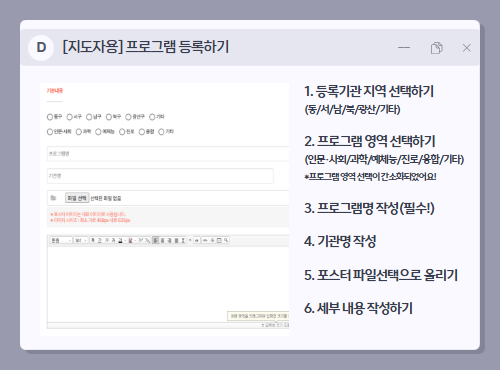Minimize the 프로그램 등록하기 window
Viewport: 500px width, 370px height.
point(404,48)
